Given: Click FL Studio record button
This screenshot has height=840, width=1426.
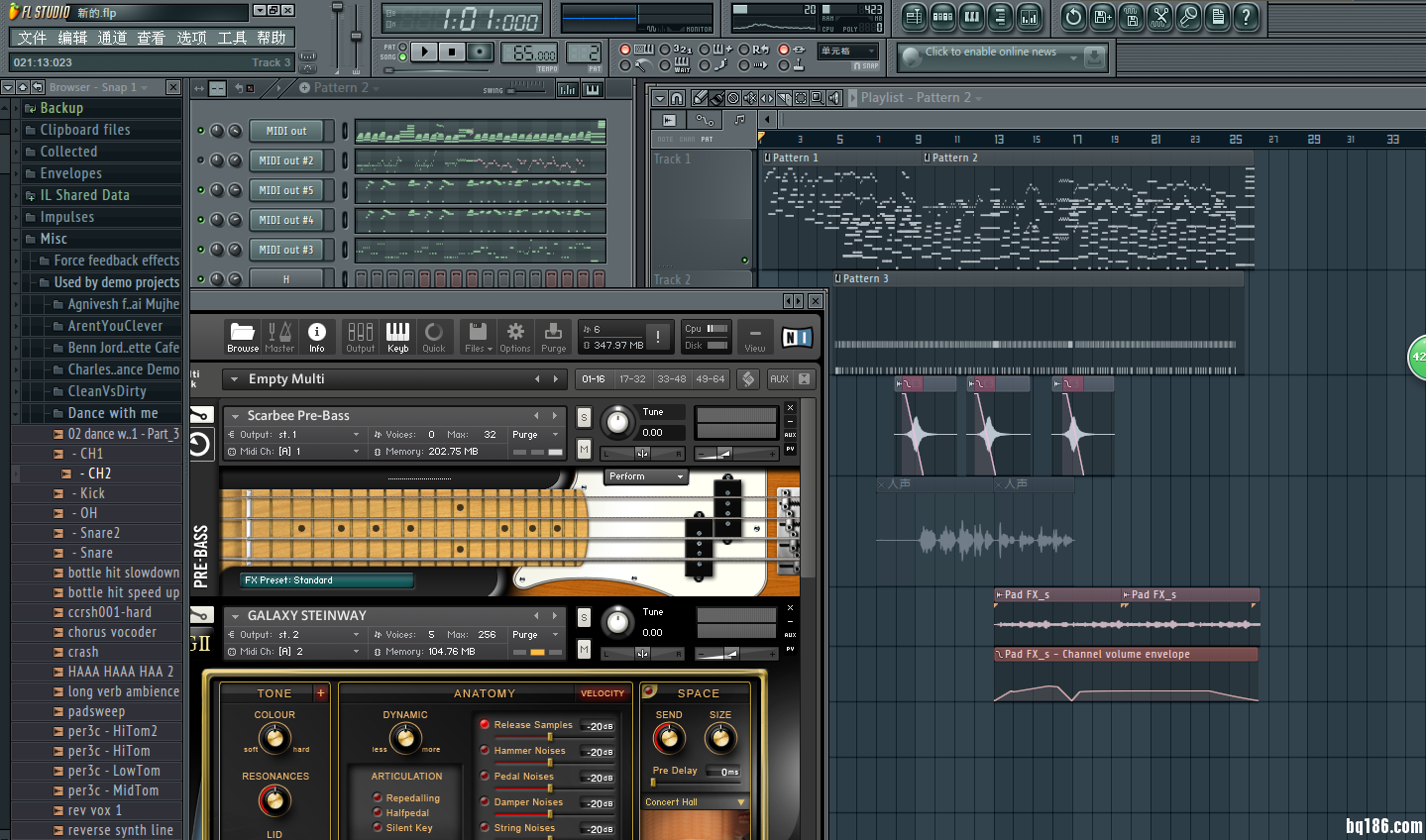Looking at the screenshot, I should 480,52.
